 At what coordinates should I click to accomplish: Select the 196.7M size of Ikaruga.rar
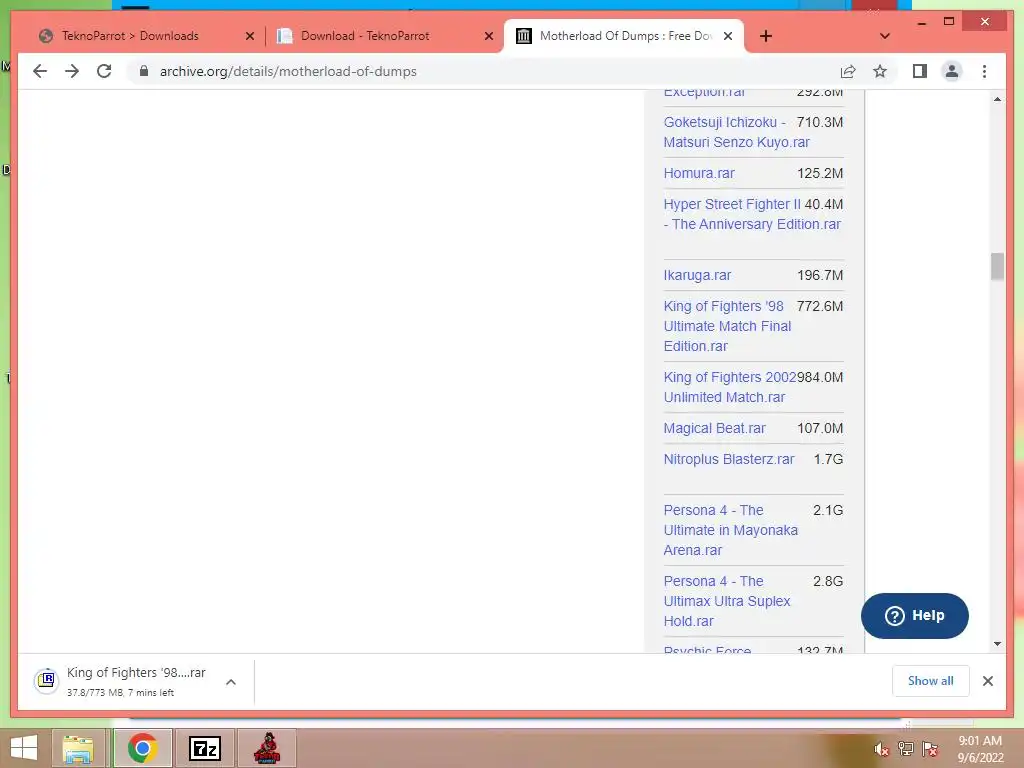tap(820, 275)
